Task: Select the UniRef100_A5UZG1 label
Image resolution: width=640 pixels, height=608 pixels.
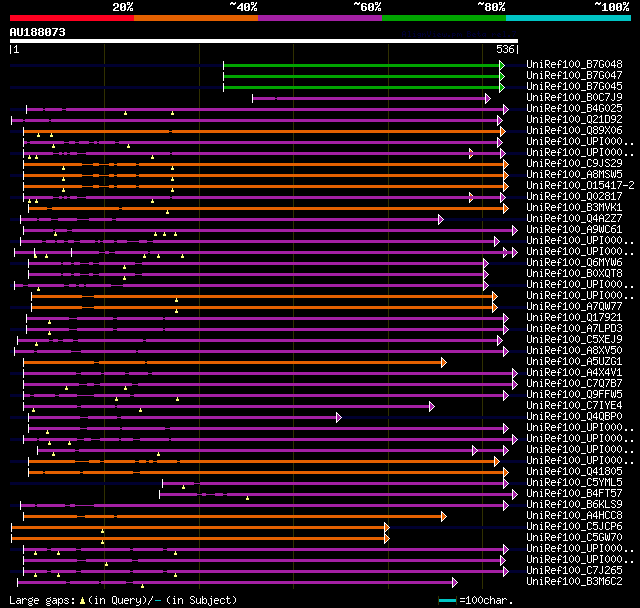Action: [574, 362]
